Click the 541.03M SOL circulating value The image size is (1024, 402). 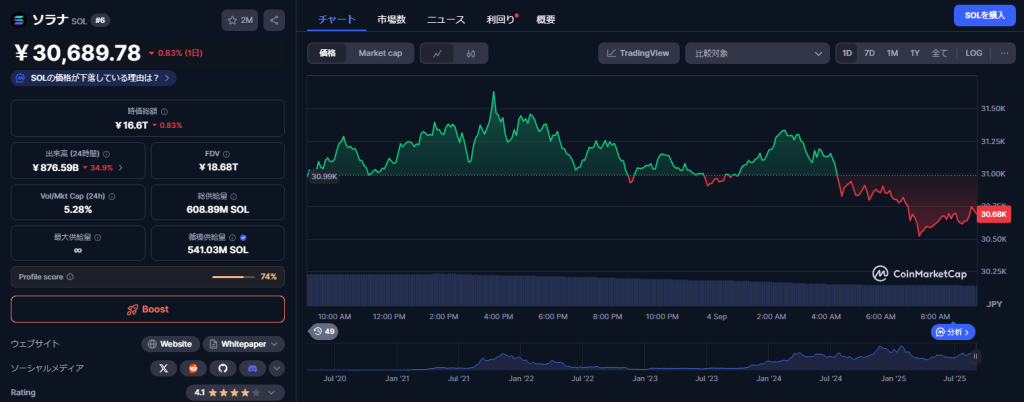pyautogui.click(x=218, y=250)
